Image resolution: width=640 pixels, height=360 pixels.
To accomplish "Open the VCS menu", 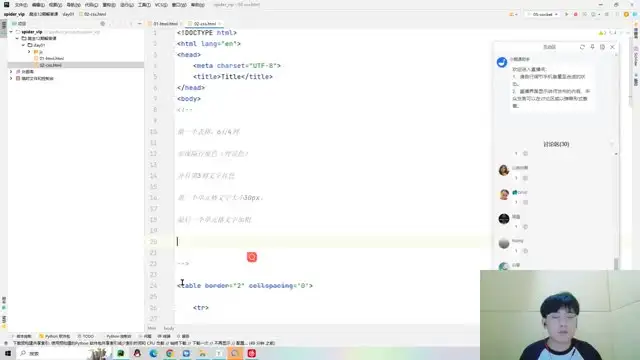I will click(161, 5).
